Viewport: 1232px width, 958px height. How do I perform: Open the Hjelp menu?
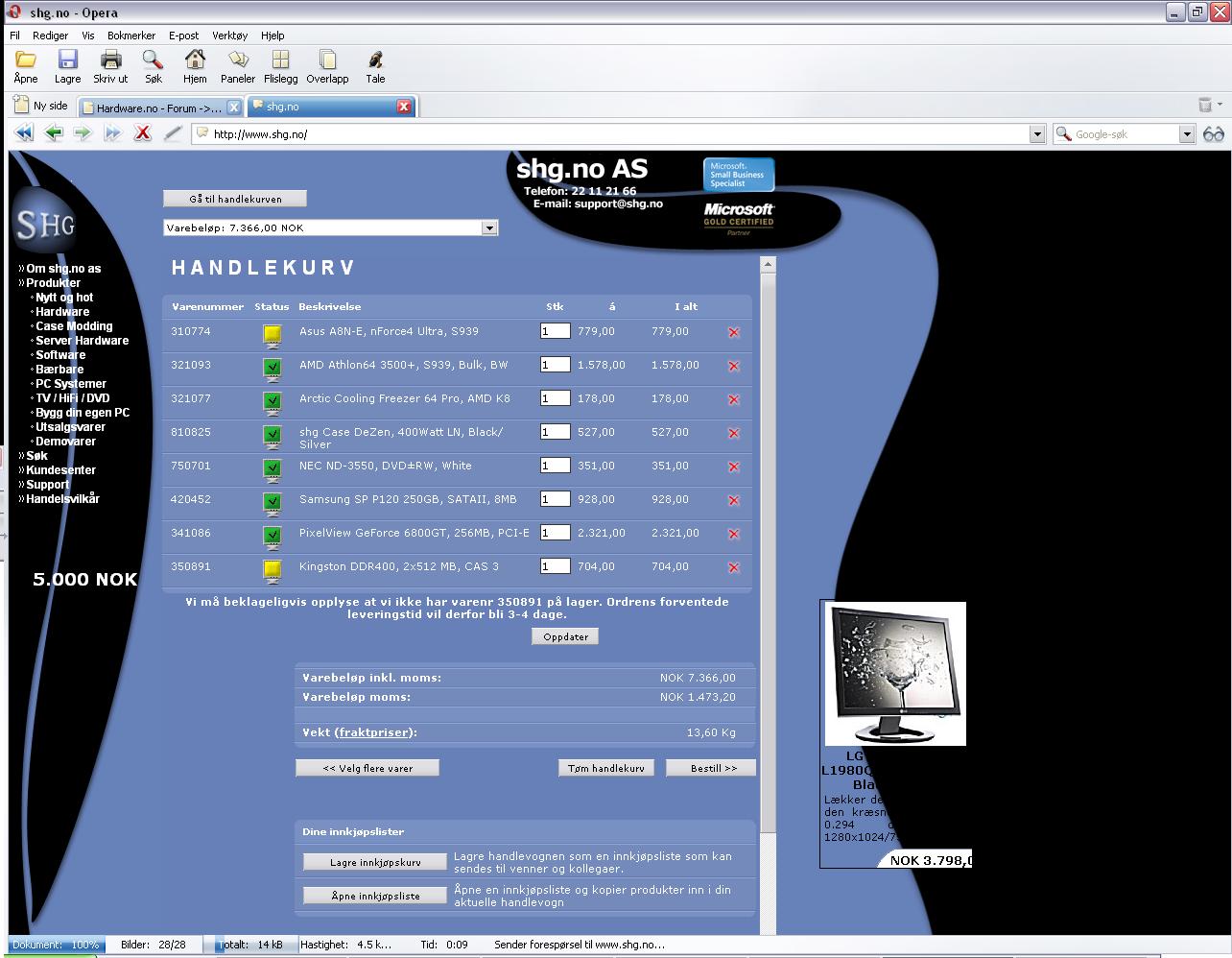tap(272, 36)
